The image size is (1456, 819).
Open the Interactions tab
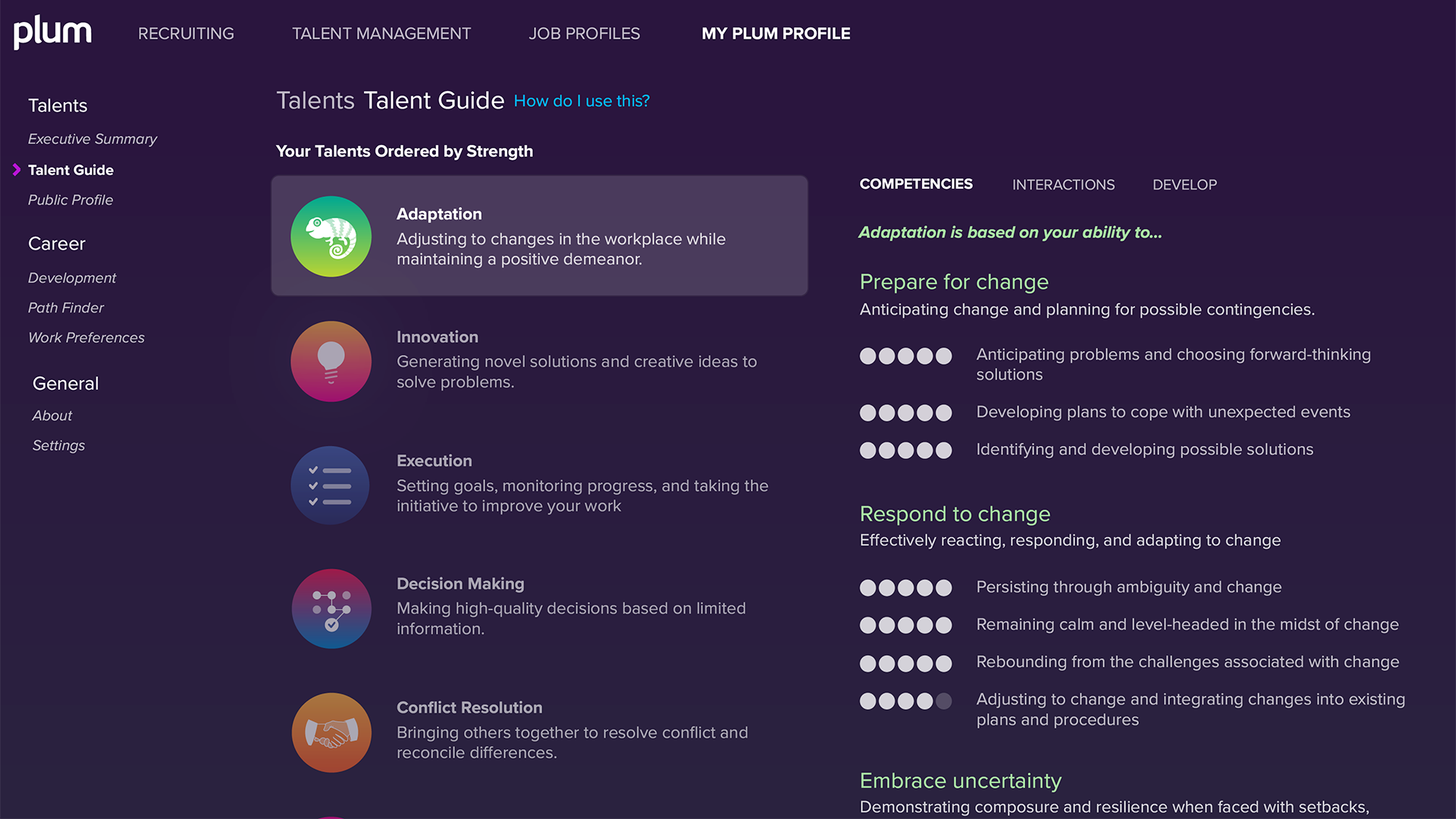1063,184
